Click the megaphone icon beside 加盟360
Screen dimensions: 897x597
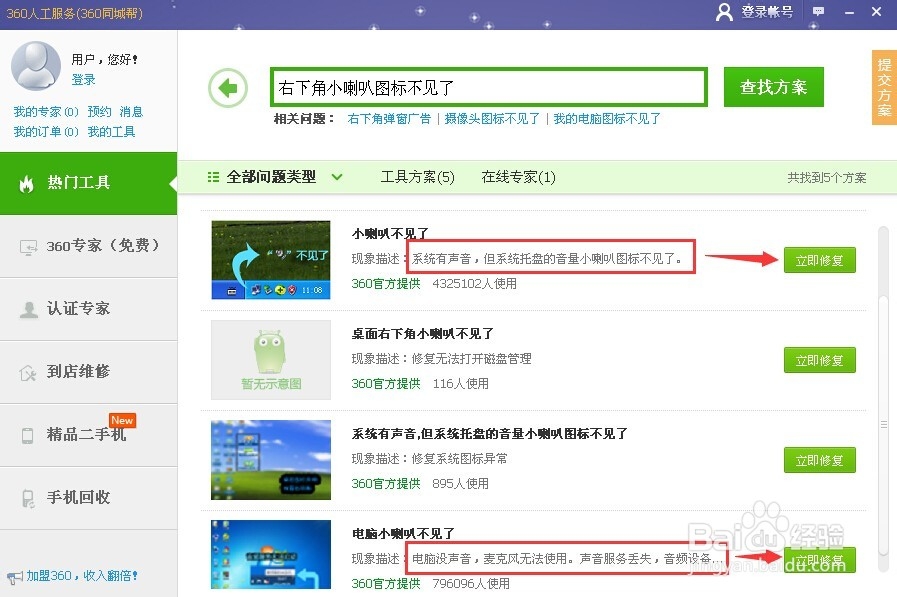click(x=15, y=577)
